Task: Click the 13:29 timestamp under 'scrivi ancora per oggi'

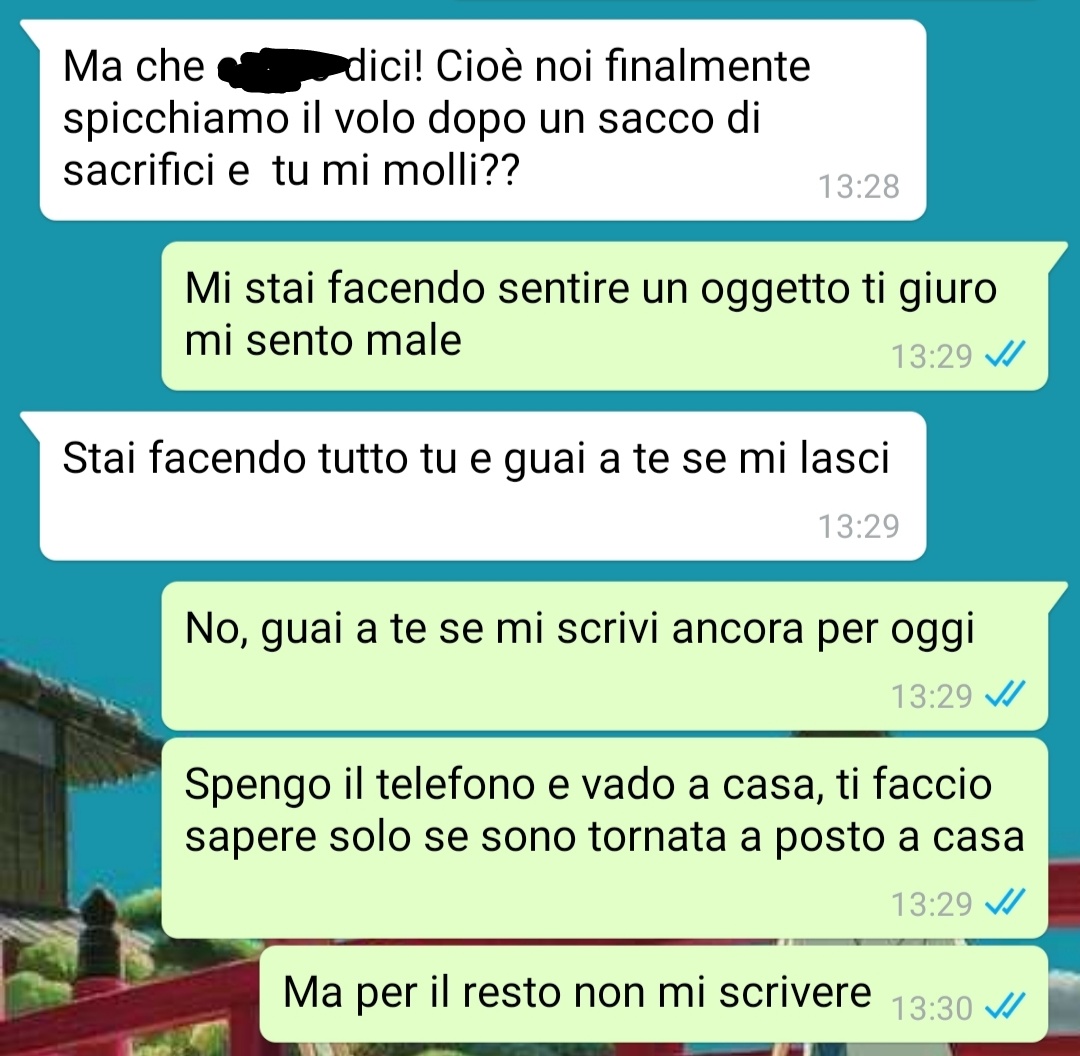Action: [931, 696]
